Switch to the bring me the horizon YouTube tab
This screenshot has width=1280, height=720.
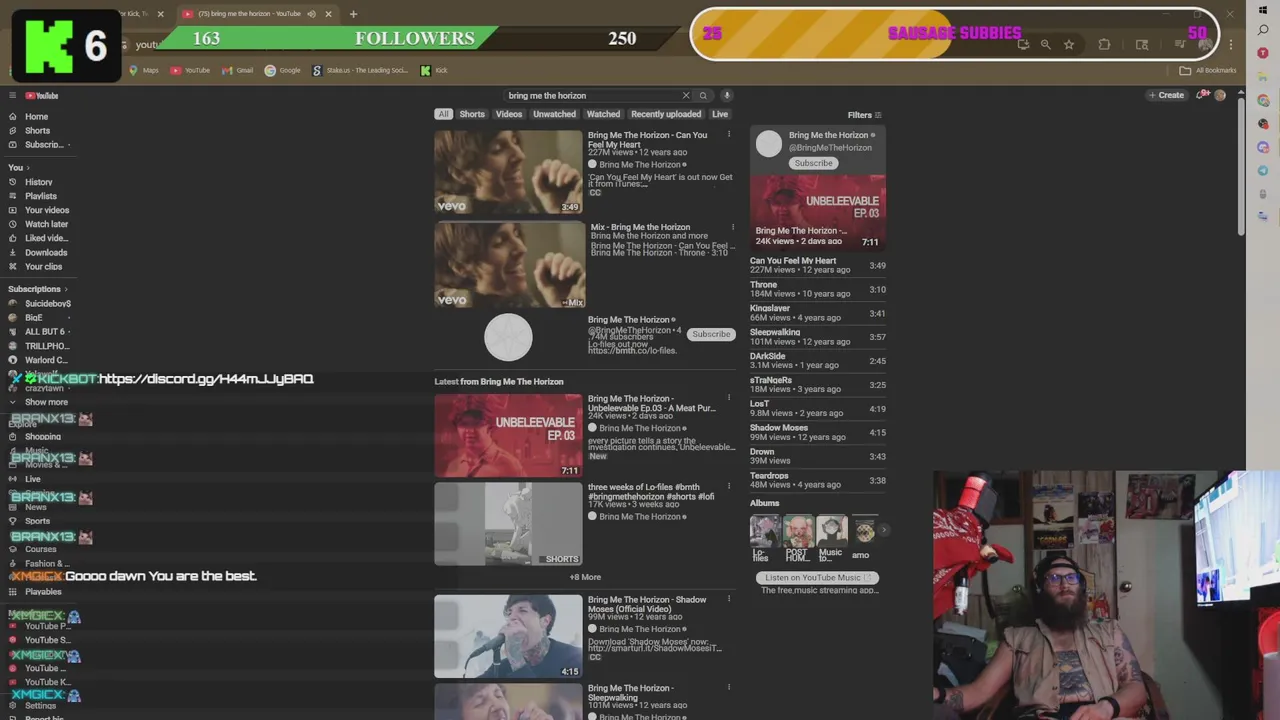250,14
